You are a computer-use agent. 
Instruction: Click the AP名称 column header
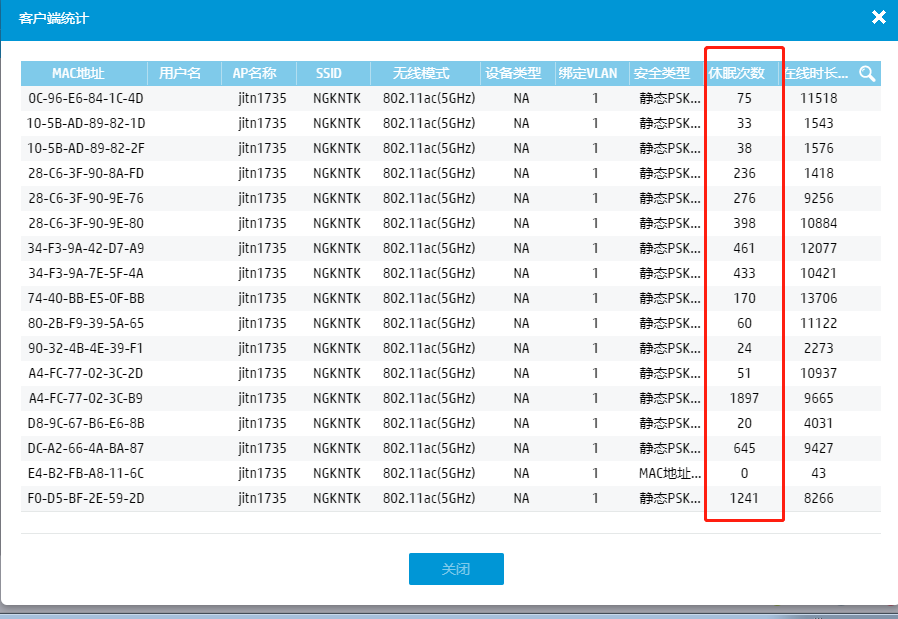pos(254,73)
